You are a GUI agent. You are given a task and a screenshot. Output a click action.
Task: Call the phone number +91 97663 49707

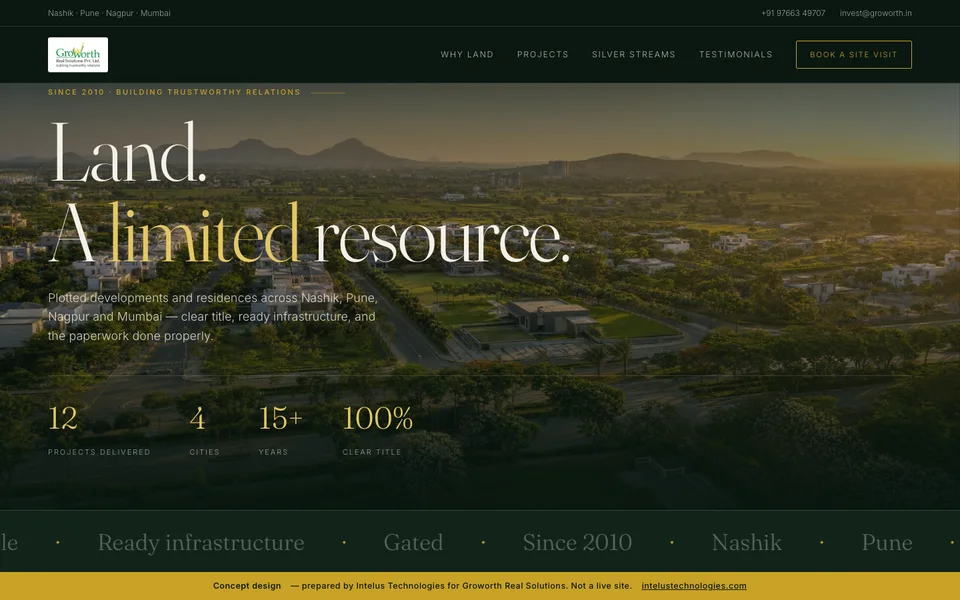click(x=793, y=13)
